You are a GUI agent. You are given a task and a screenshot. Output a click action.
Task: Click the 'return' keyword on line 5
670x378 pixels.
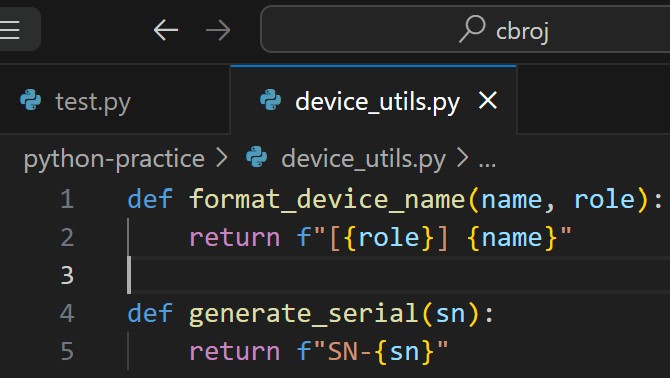point(235,352)
